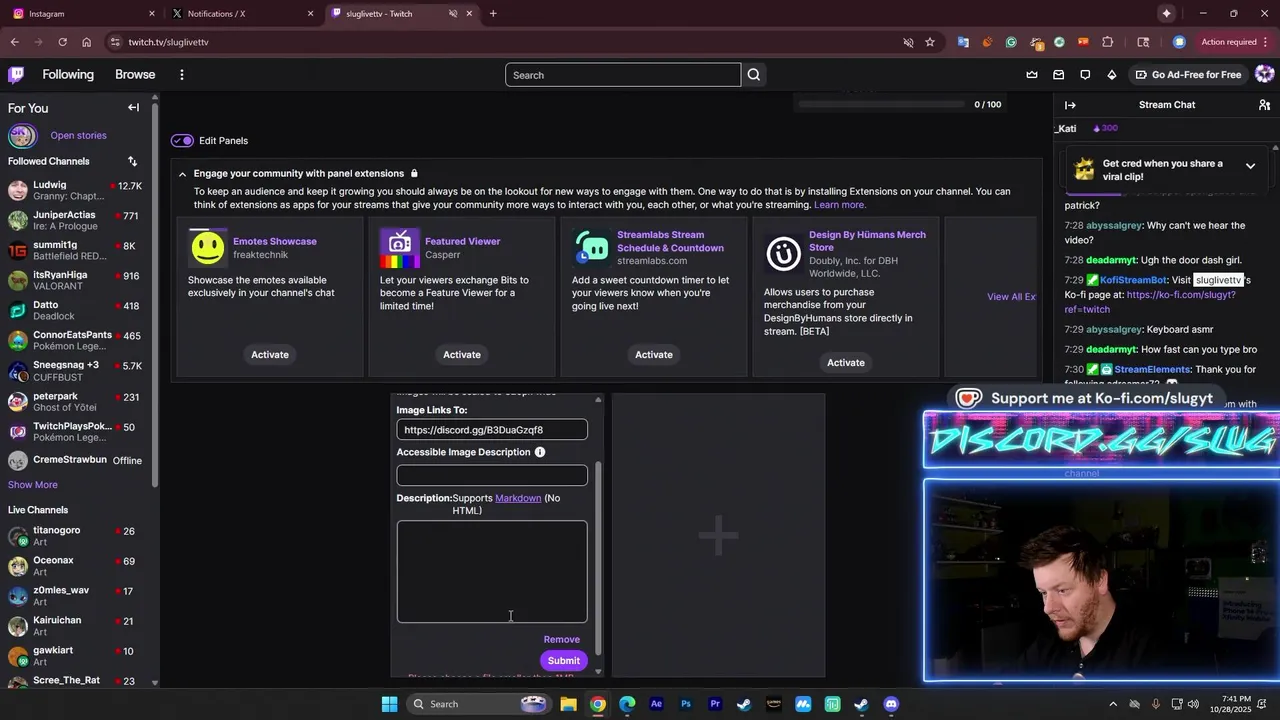Open the Following page
Screen dimensions: 1280x720
68,75
